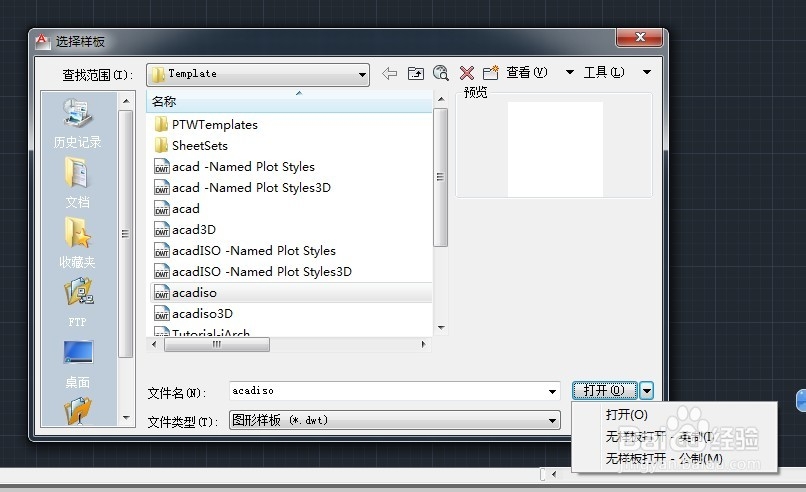Viewport: 806px width, 492px height.
Task: Create a new folder icon
Action: [x=490, y=73]
